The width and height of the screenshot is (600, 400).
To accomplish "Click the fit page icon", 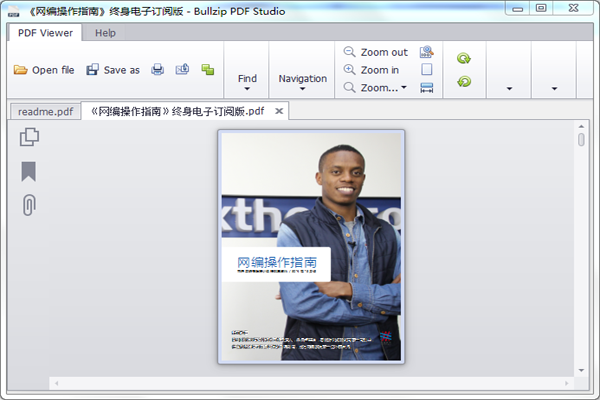I will [x=427, y=69].
